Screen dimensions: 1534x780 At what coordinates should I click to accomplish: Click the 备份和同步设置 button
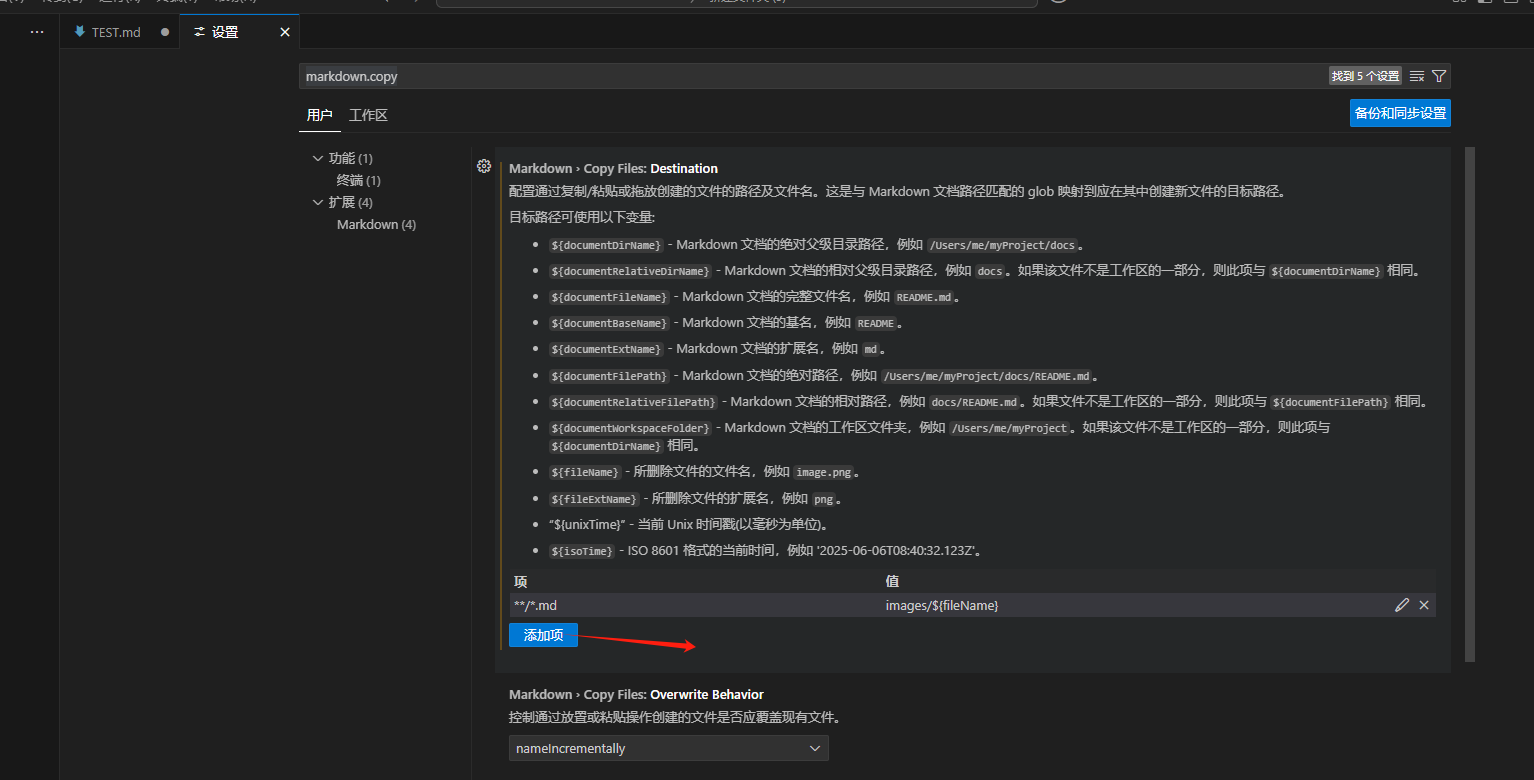(x=1399, y=113)
